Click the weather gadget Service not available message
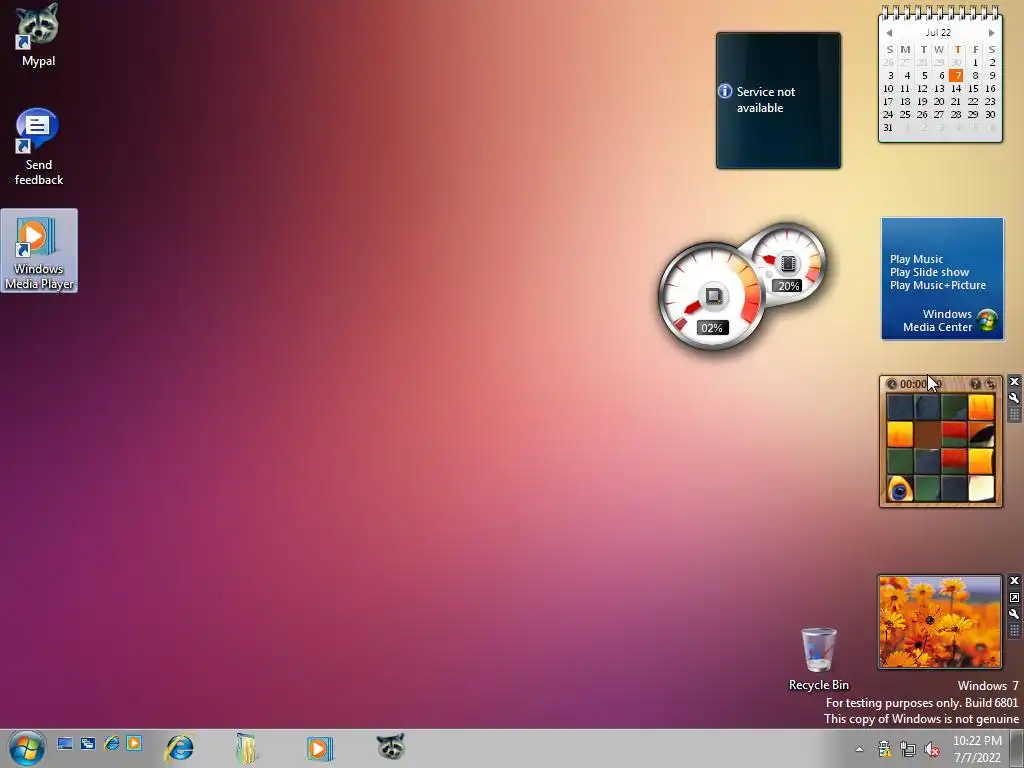 click(765, 100)
